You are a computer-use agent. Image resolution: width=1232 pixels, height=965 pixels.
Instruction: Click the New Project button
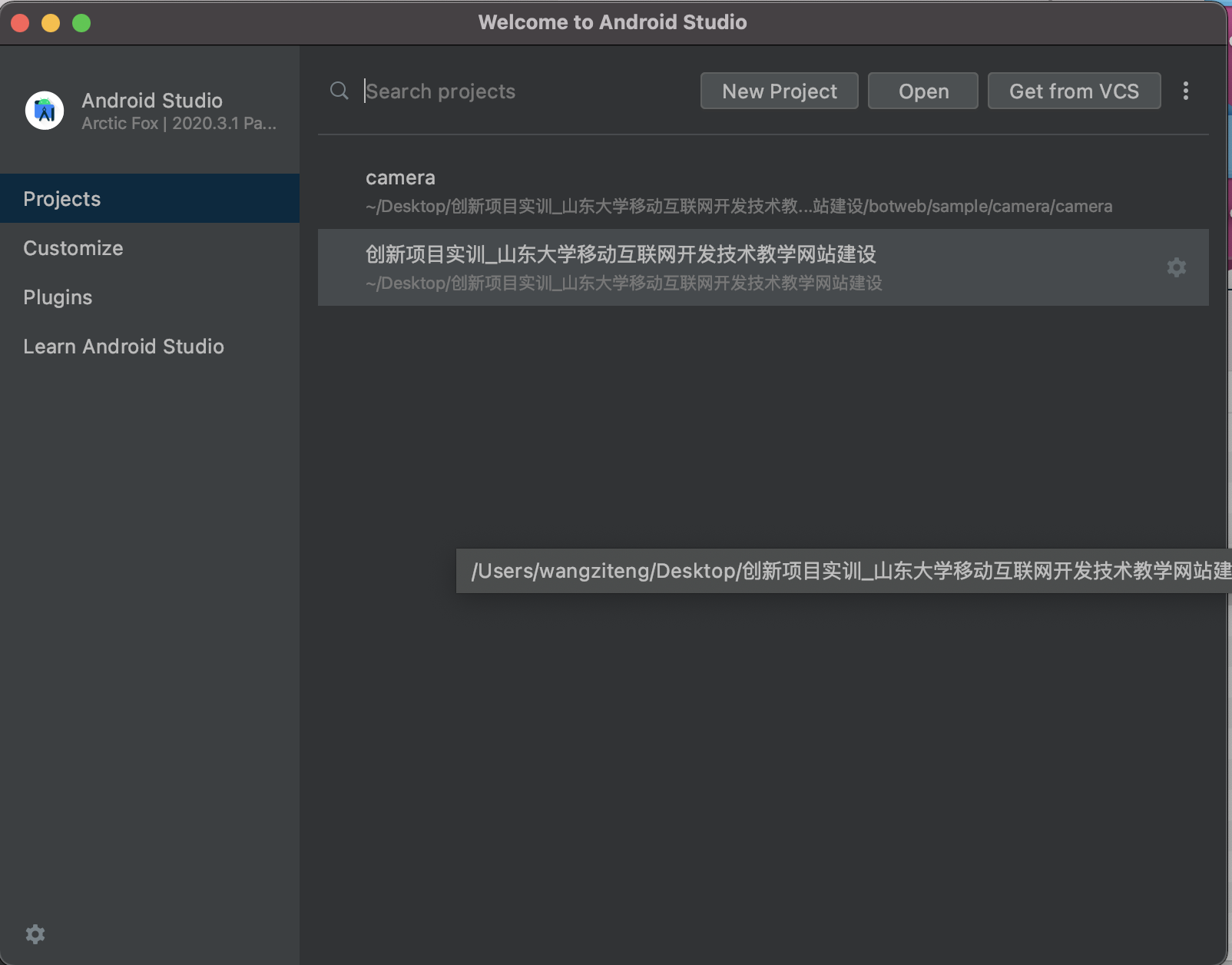pos(779,91)
